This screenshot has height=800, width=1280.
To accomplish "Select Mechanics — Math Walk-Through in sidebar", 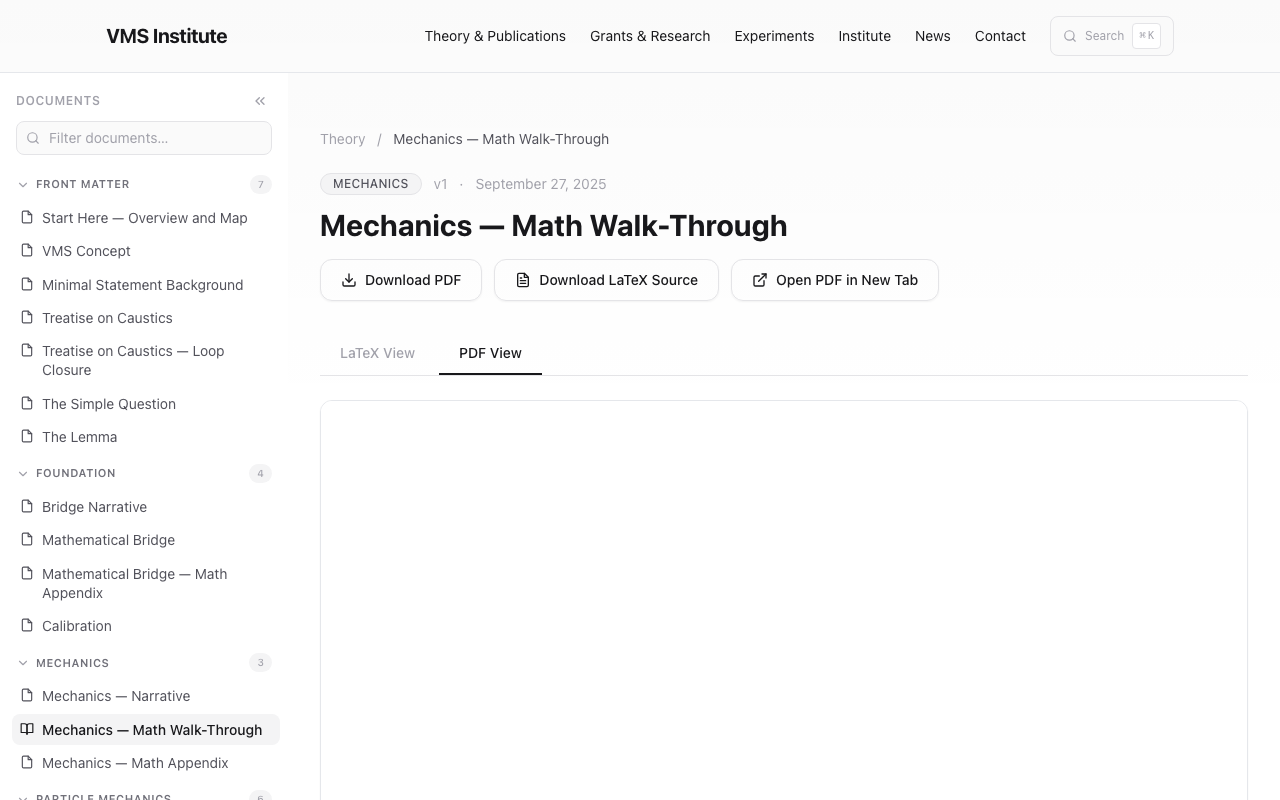I will click(x=146, y=730).
